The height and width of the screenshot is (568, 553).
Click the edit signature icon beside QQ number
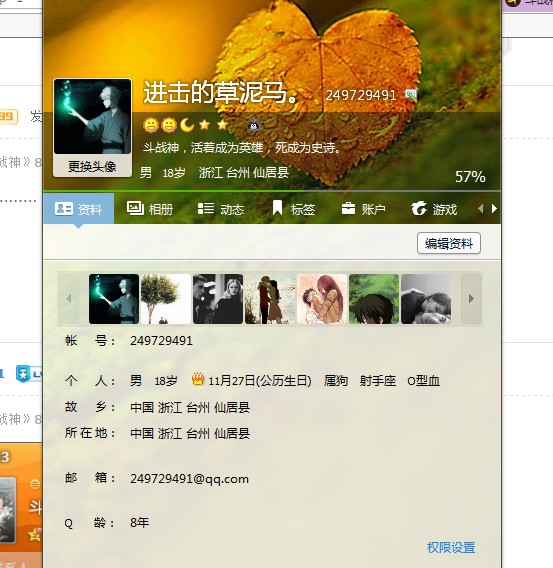411,95
